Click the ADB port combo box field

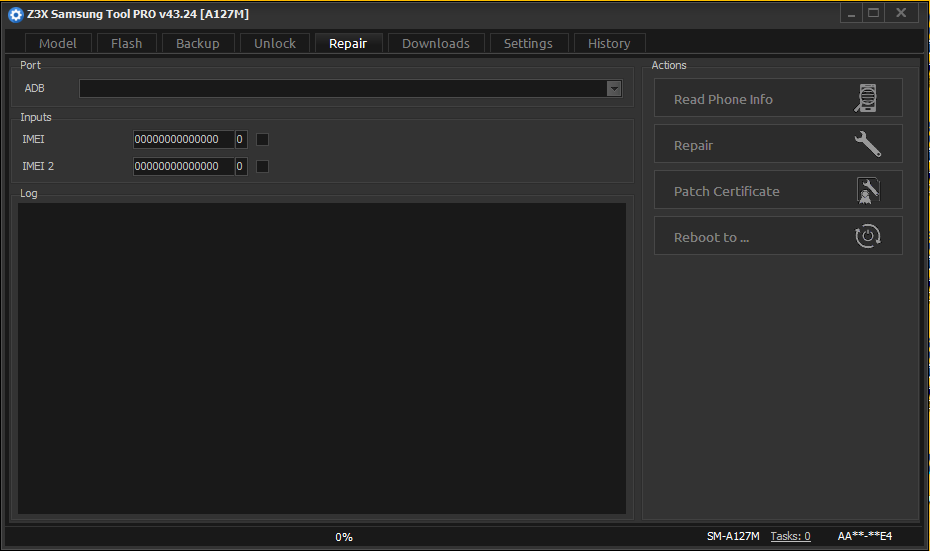coord(350,88)
